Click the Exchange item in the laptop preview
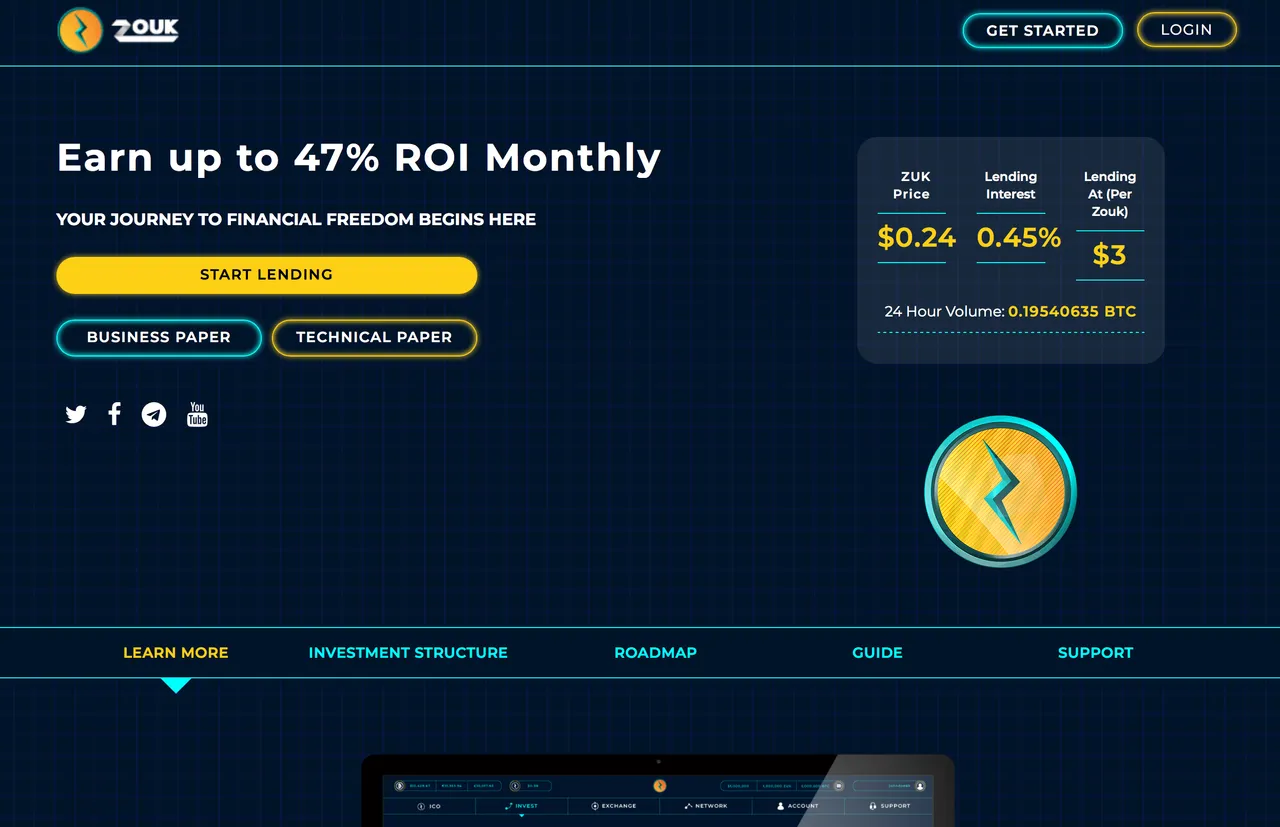The image size is (1280, 827). pyautogui.click(x=613, y=806)
